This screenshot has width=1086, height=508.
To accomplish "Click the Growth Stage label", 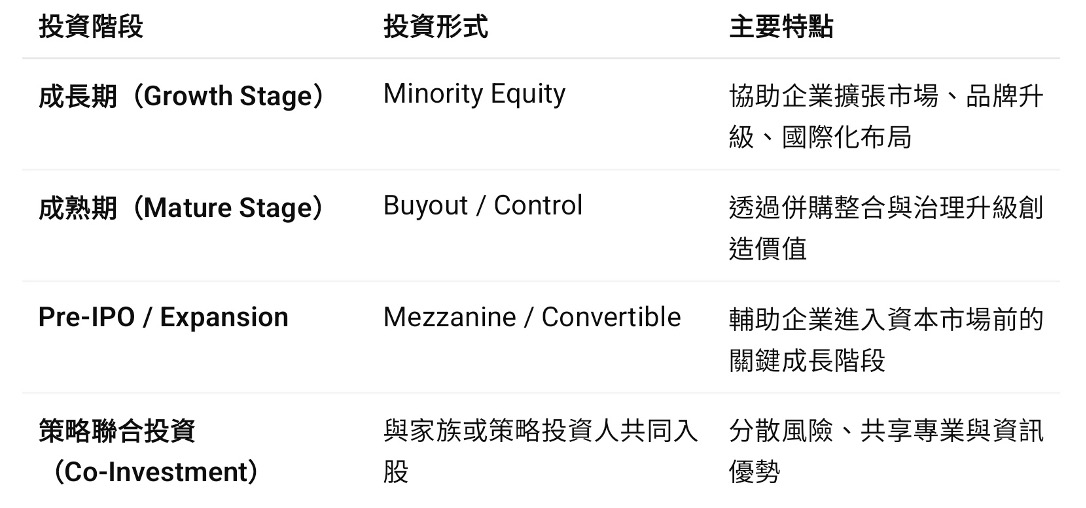I will click(x=228, y=97).
